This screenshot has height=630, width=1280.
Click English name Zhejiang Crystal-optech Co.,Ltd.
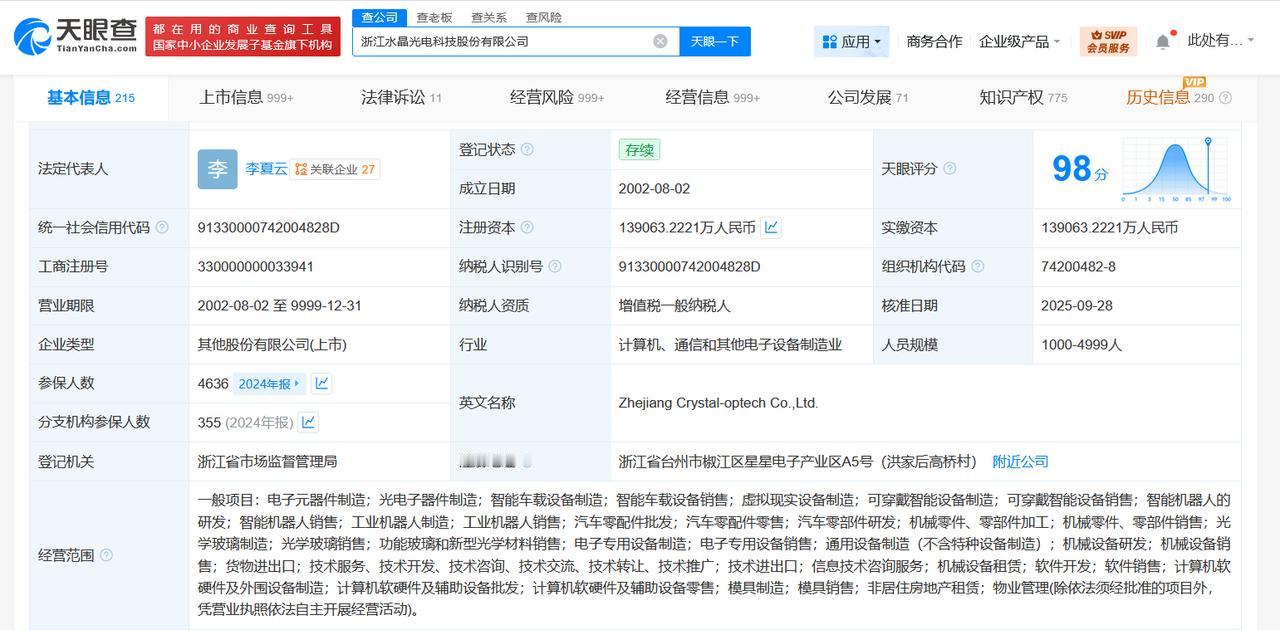point(718,403)
